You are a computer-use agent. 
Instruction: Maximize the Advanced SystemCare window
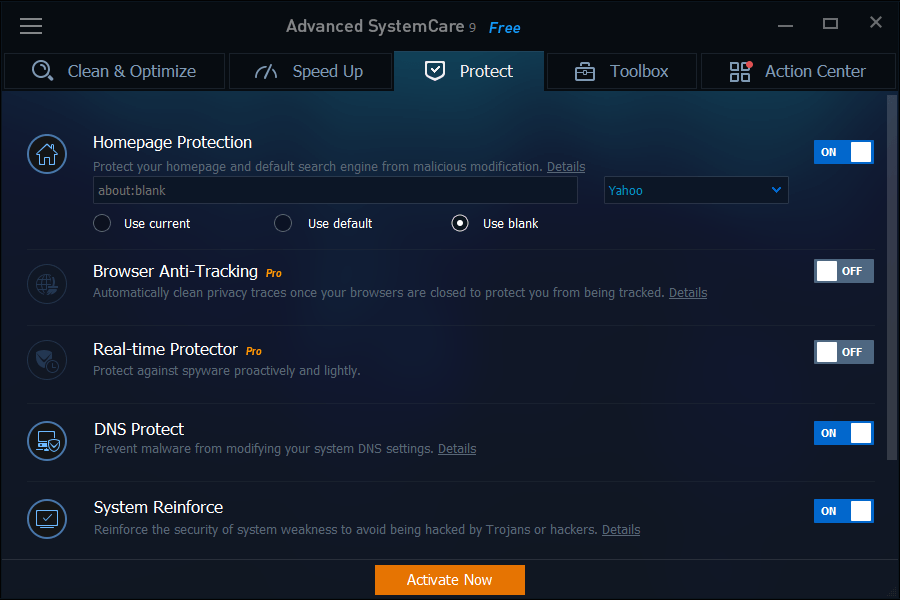pos(830,24)
